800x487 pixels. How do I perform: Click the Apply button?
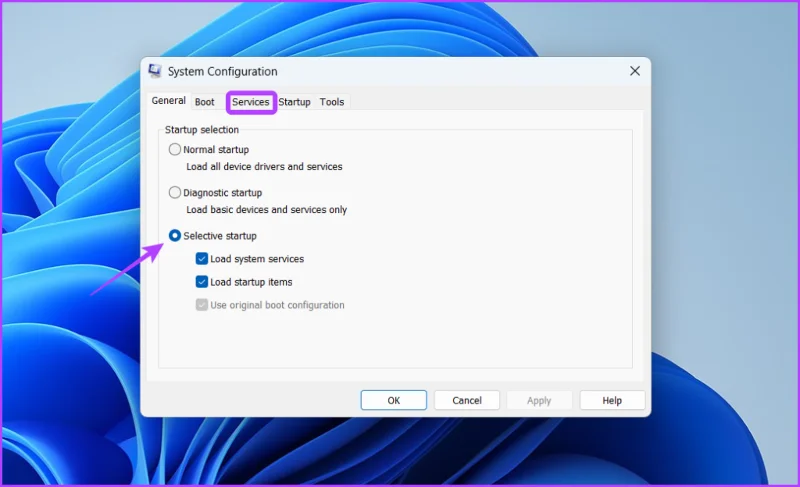(x=539, y=400)
